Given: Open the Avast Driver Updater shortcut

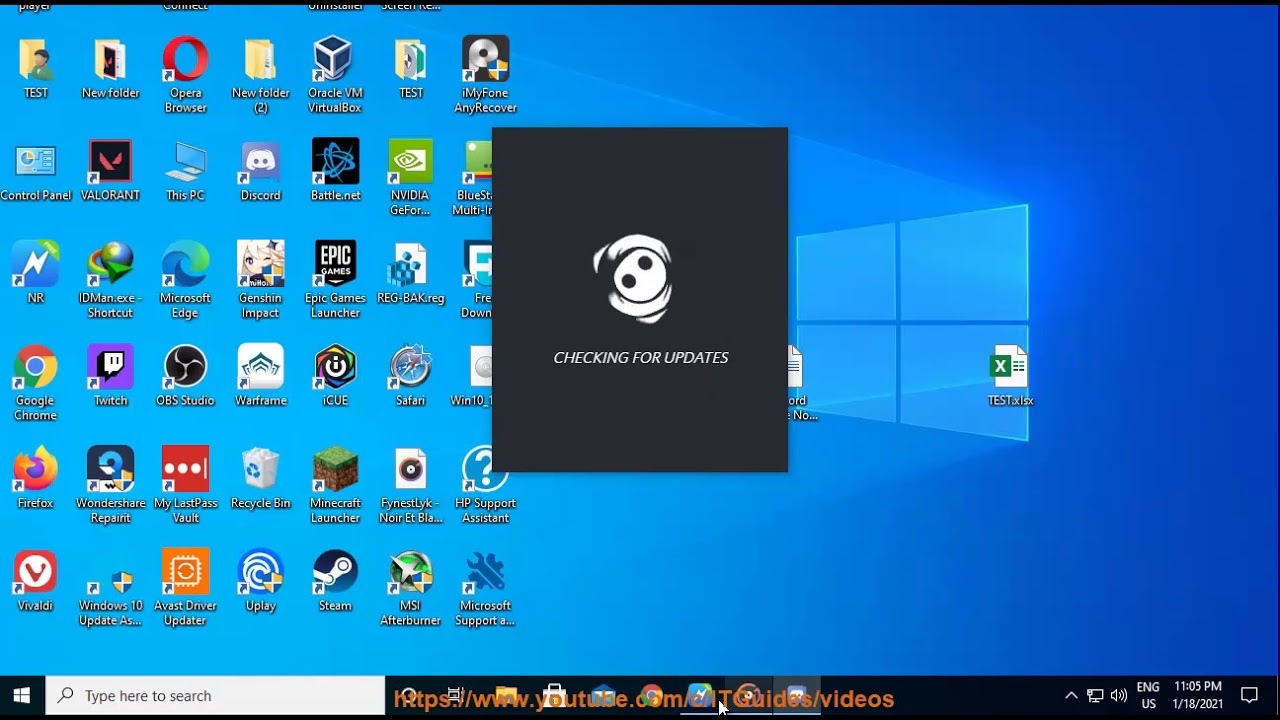Looking at the screenshot, I should pos(185,588).
